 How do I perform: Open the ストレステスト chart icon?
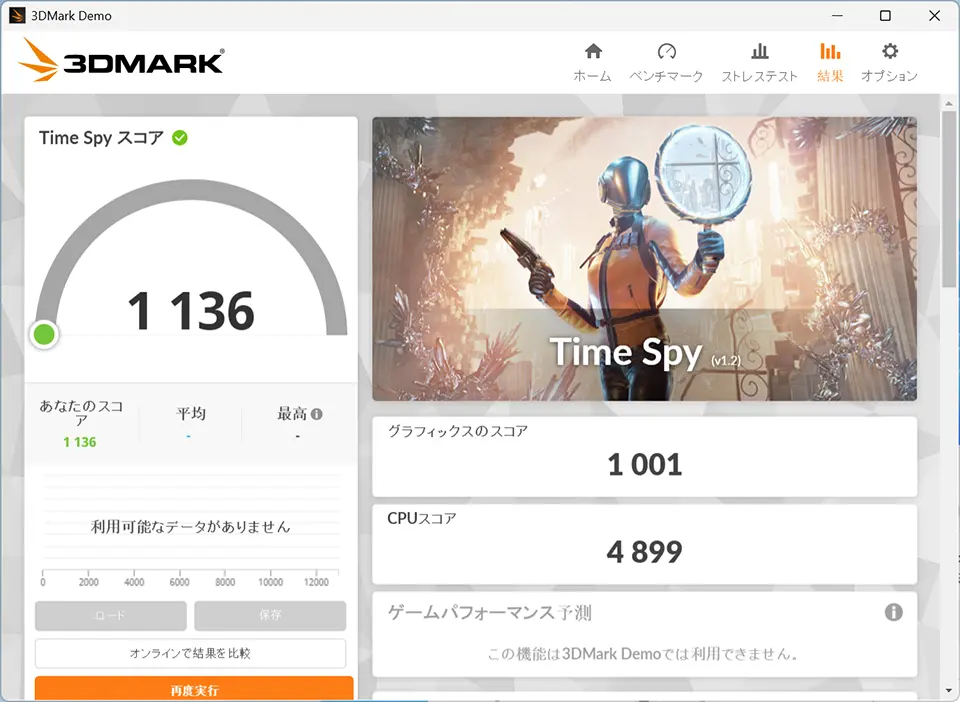pos(760,51)
